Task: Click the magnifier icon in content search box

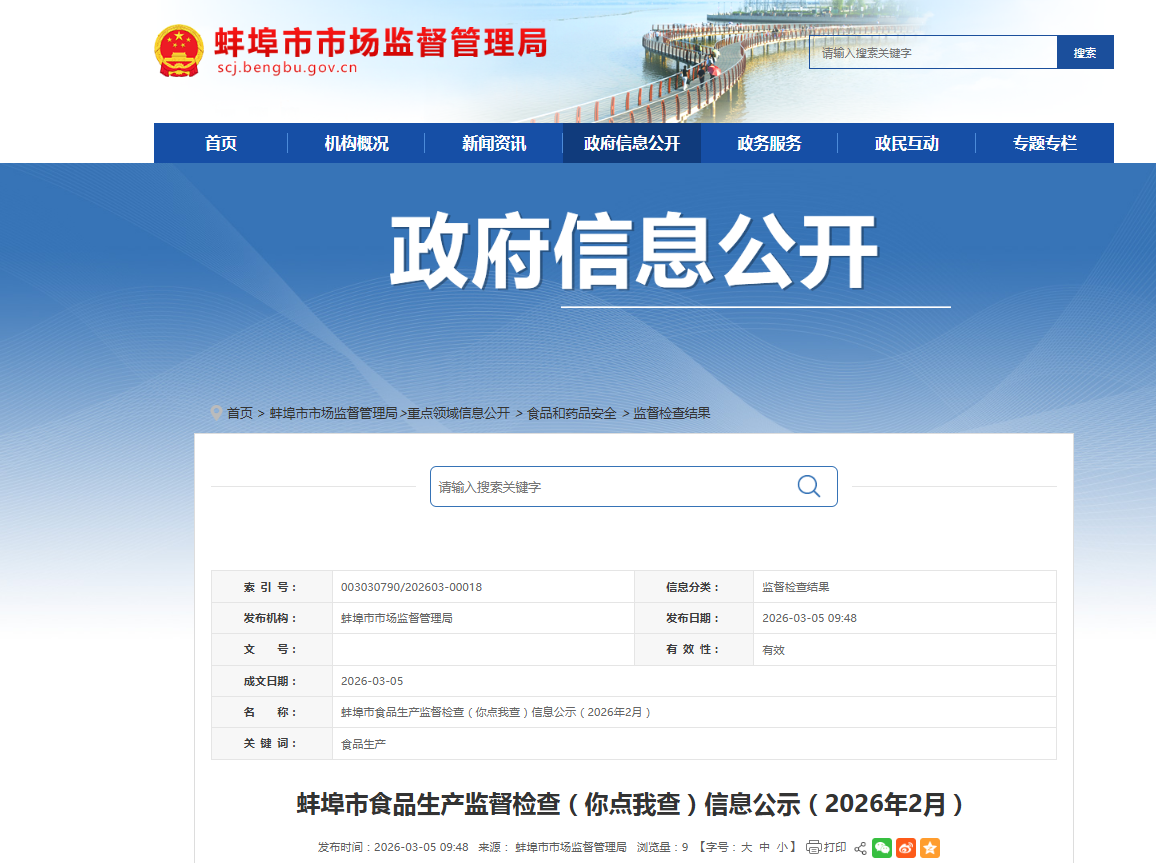Action: 808,487
